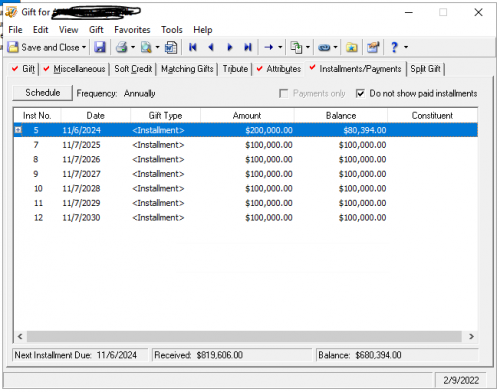Click the 2/9/2022 date in status bar
This screenshot has height=392, width=500.
point(461,380)
